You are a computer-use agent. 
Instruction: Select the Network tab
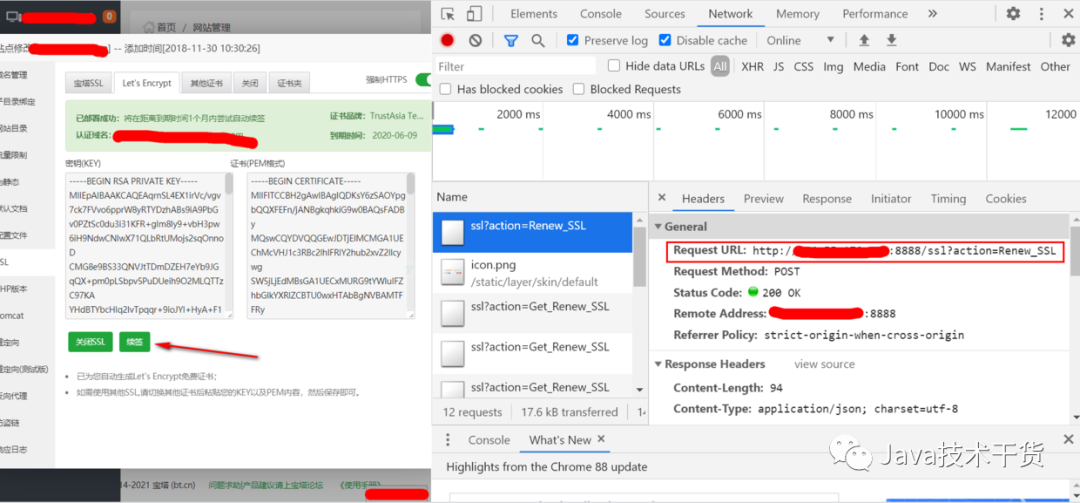point(731,14)
